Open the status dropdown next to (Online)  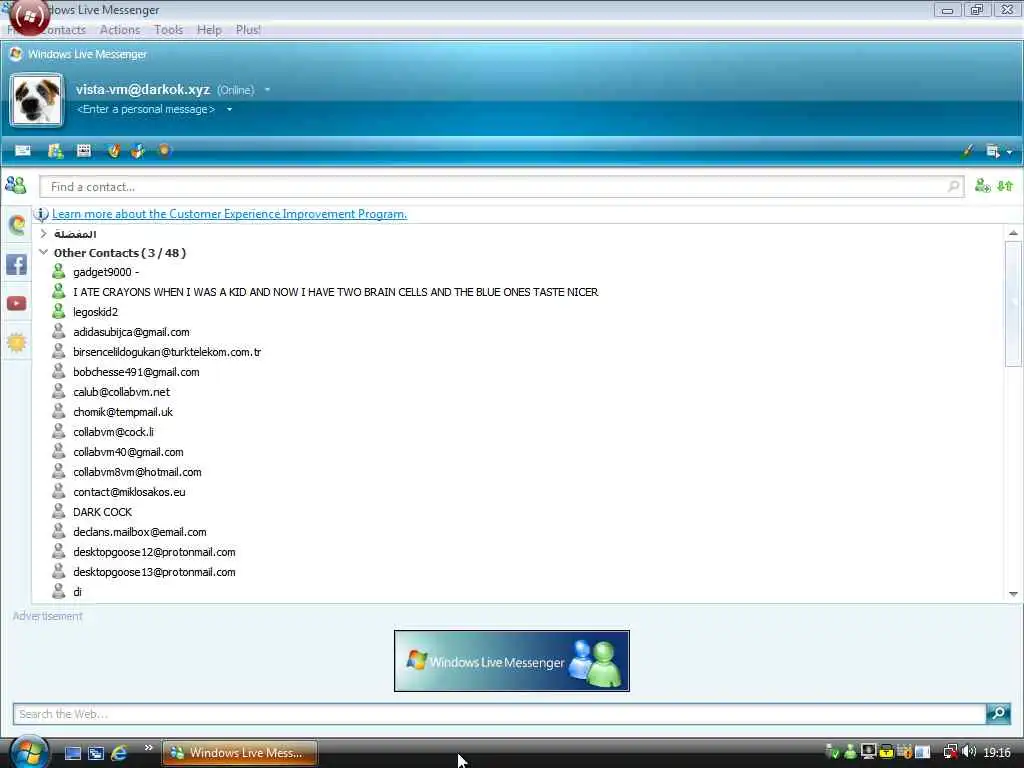[267, 89]
